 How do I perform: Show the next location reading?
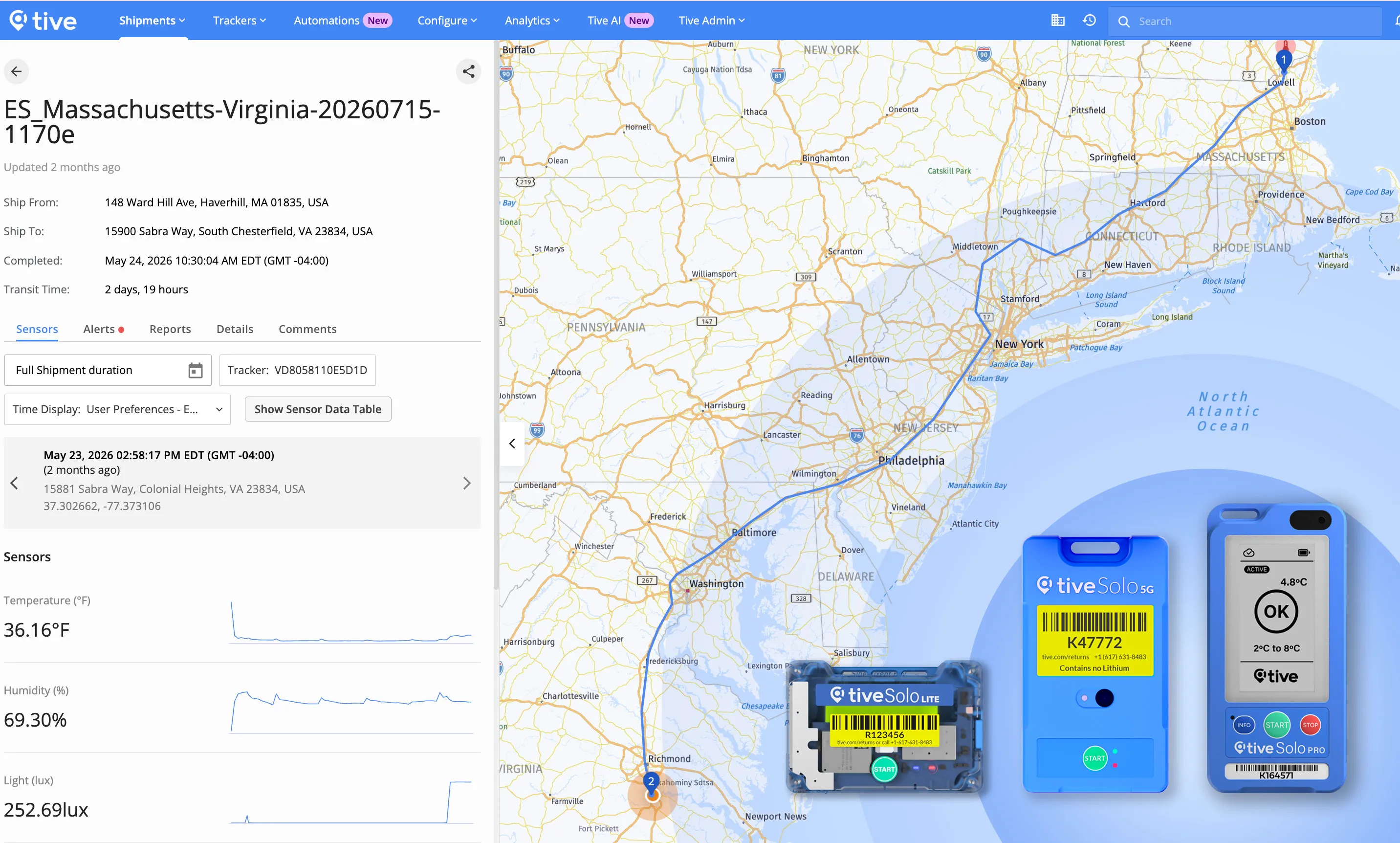pyautogui.click(x=467, y=484)
